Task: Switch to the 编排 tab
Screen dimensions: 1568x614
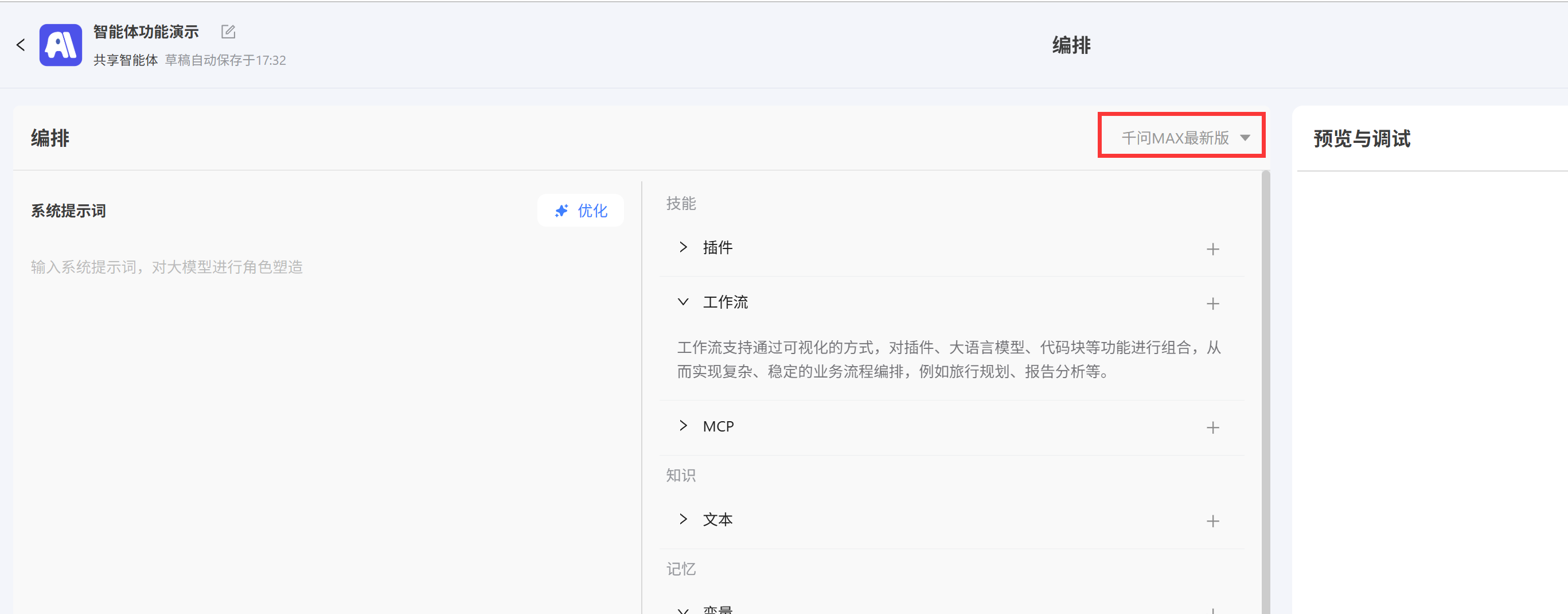Action: [x=50, y=138]
